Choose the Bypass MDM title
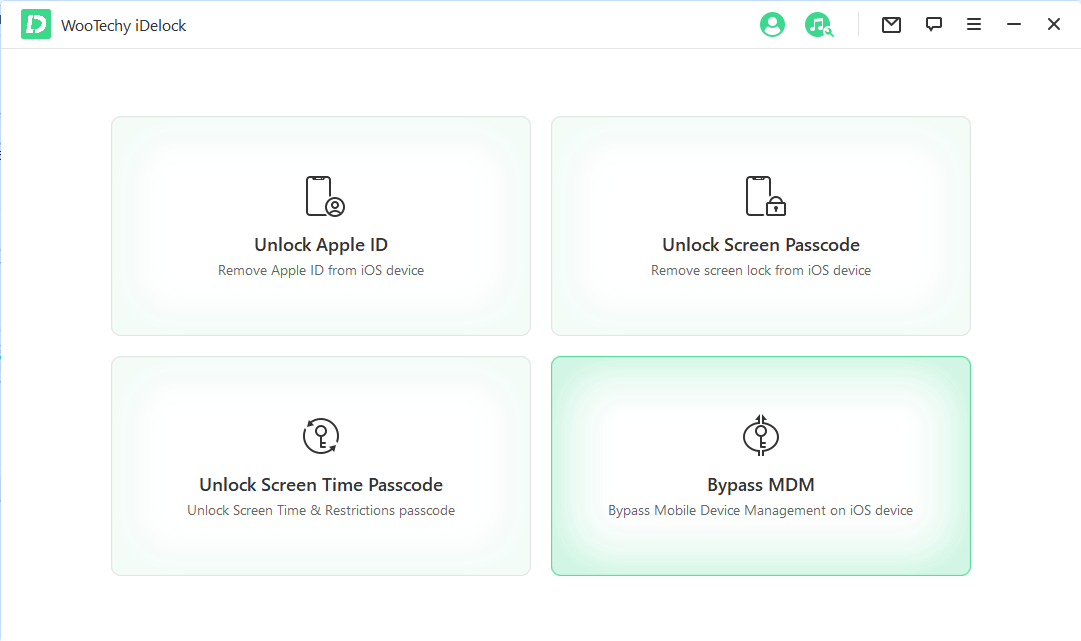The image size is (1081, 641). coord(761,485)
